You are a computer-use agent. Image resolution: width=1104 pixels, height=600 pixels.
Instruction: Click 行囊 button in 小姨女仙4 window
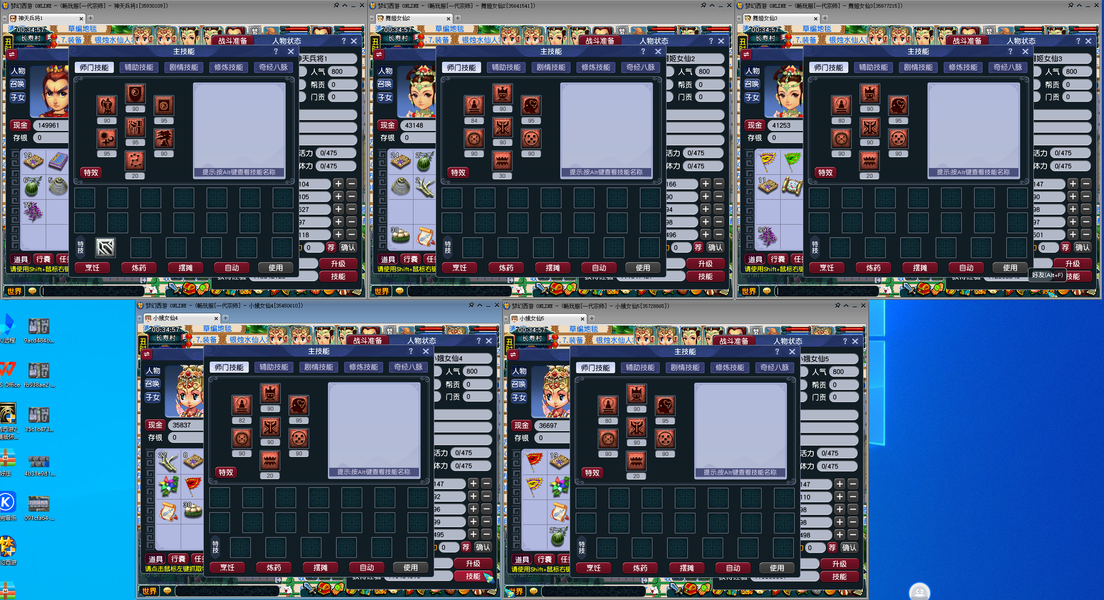178,558
